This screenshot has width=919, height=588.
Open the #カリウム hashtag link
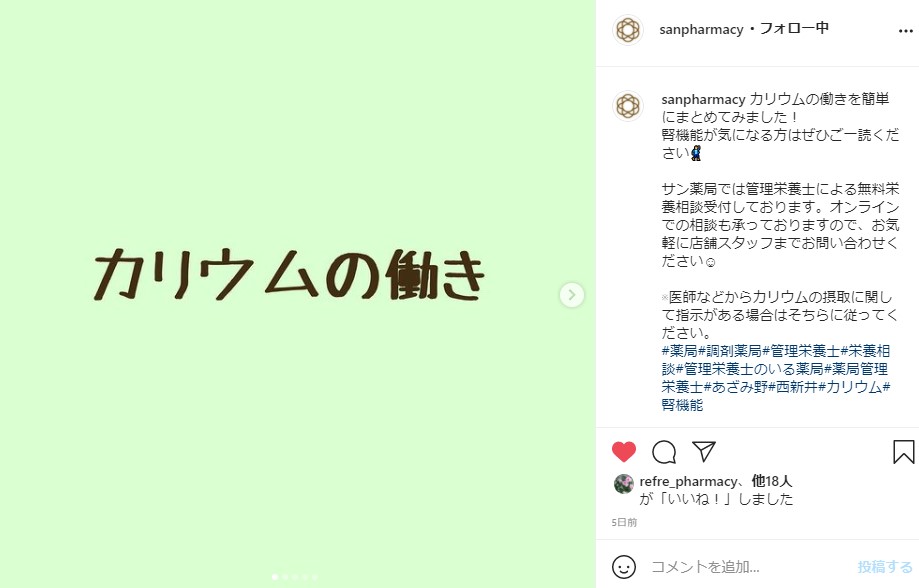pyautogui.click(x=850, y=387)
